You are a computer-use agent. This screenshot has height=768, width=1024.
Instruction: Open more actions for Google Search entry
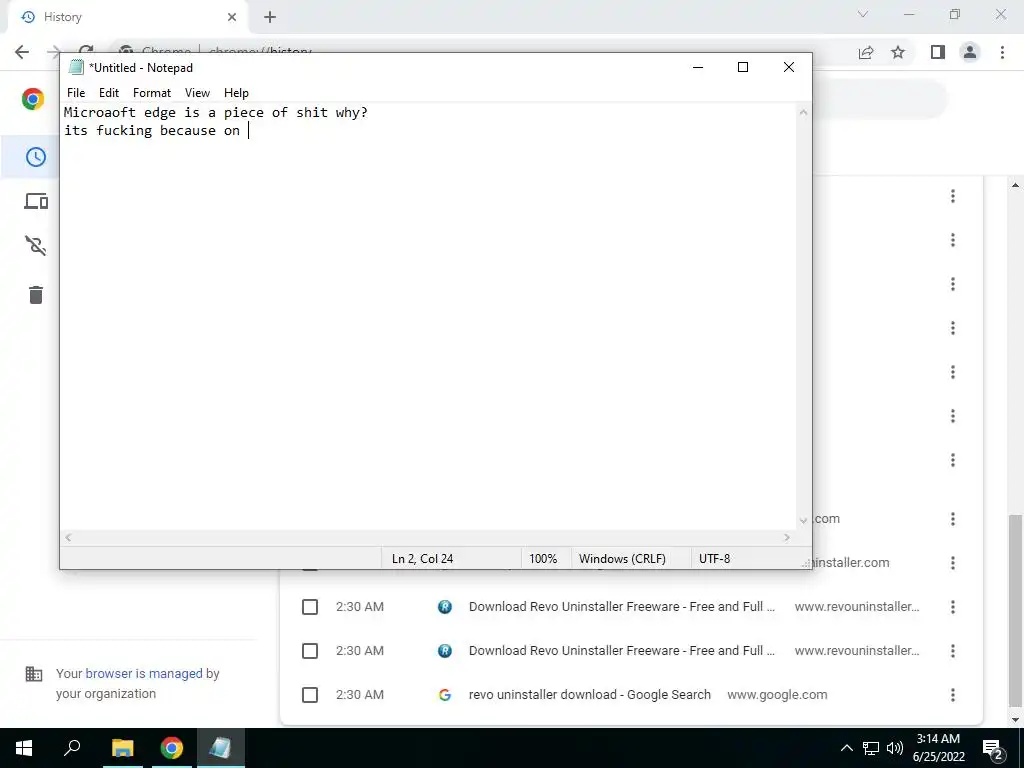[x=953, y=695]
